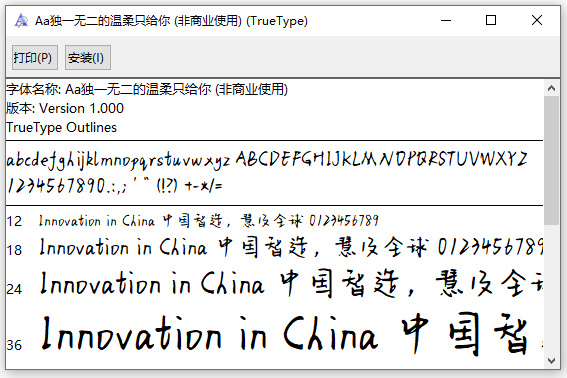Click the 打印(P) print button
The width and height of the screenshot is (567, 378).
point(35,58)
